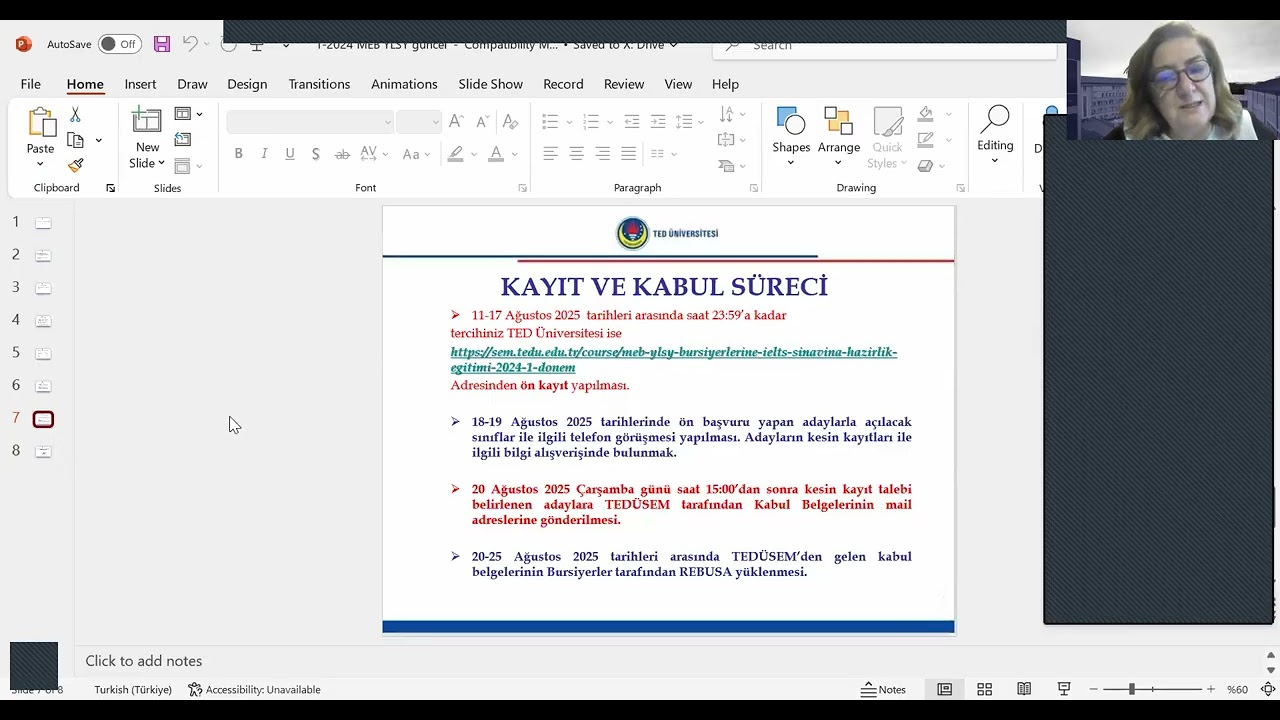Expand the Paste options arrow
The height and width of the screenshot is (720, 1280).
click(x=41, y=164)
